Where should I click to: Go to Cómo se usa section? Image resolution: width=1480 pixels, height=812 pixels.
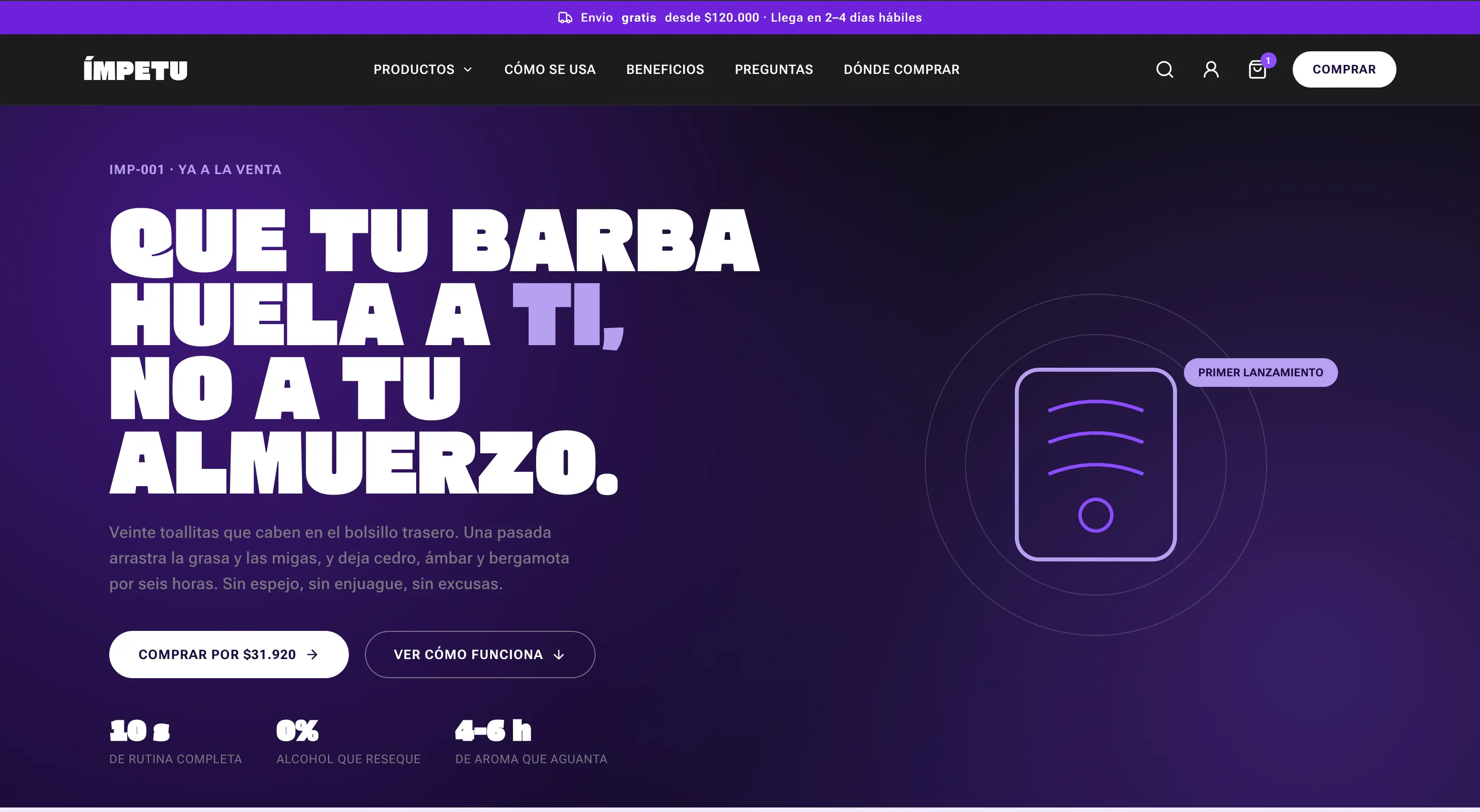tap(550, 69)
